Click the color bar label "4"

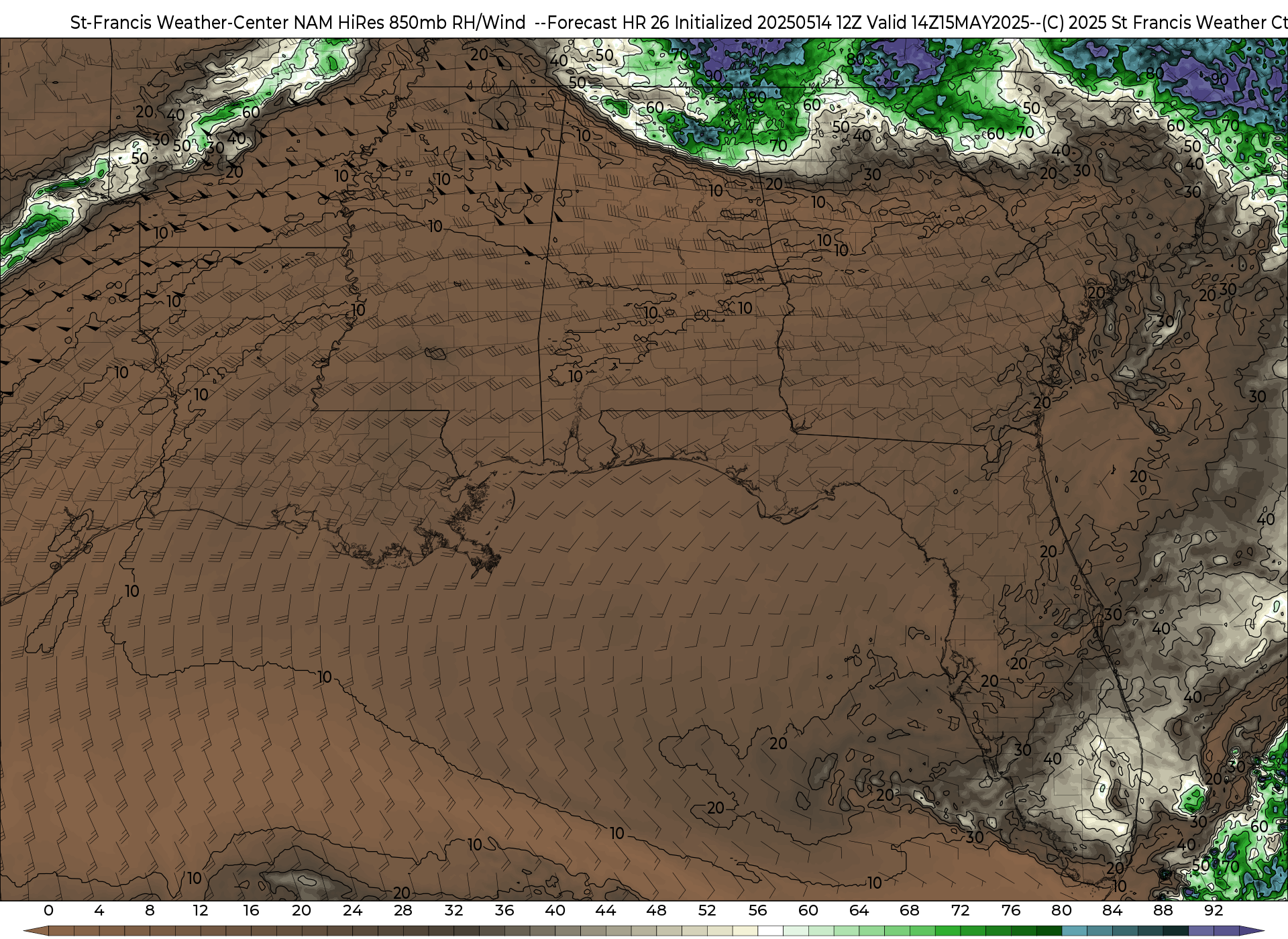click(x=99, y=911)
